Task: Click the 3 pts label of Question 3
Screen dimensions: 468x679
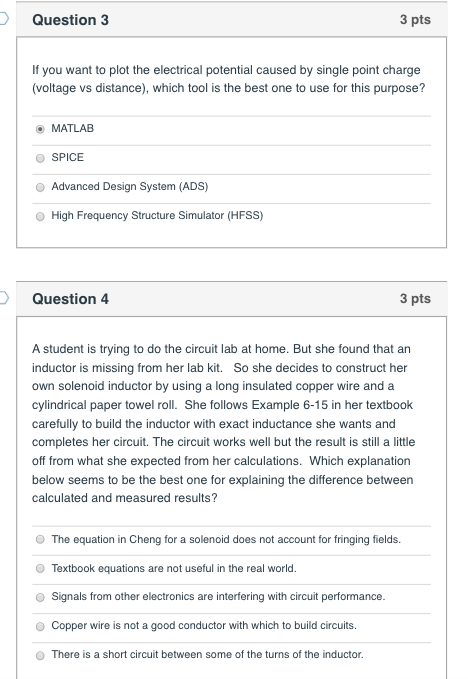Action: click(415, 19)
